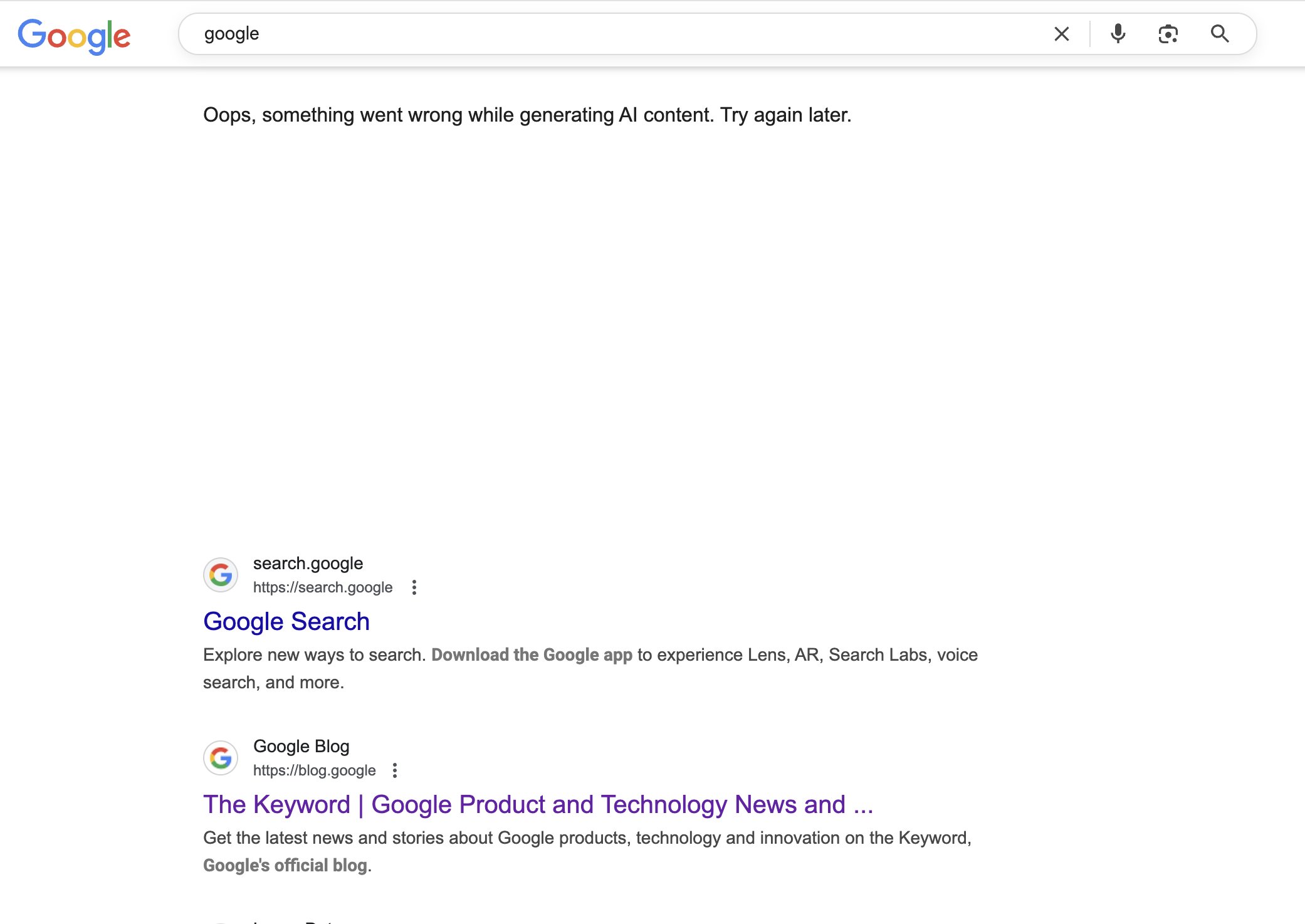Start voice search with microphone icon

pos(1118,34)
